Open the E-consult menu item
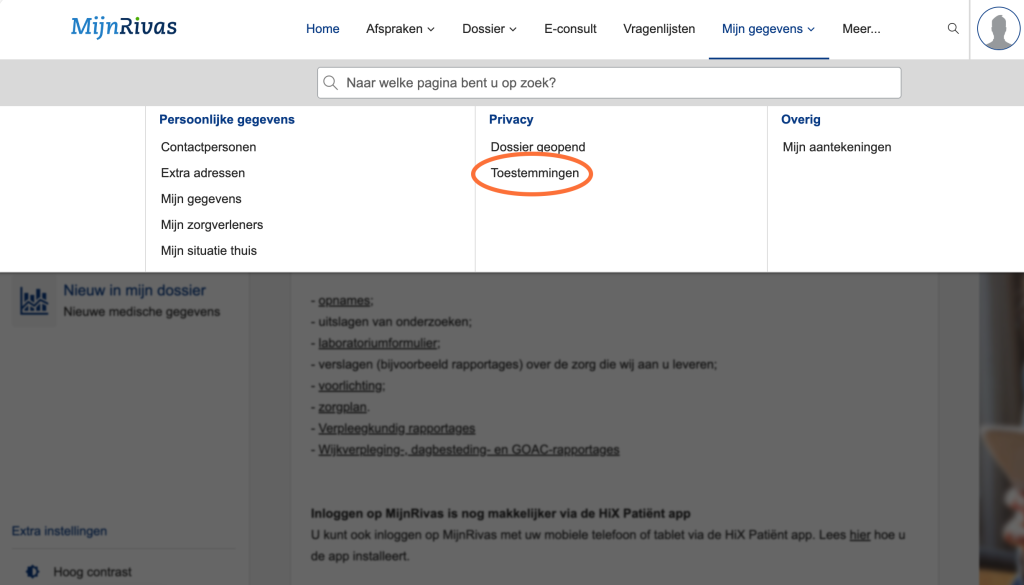The image size is (1024, 585). pos(570,29)
